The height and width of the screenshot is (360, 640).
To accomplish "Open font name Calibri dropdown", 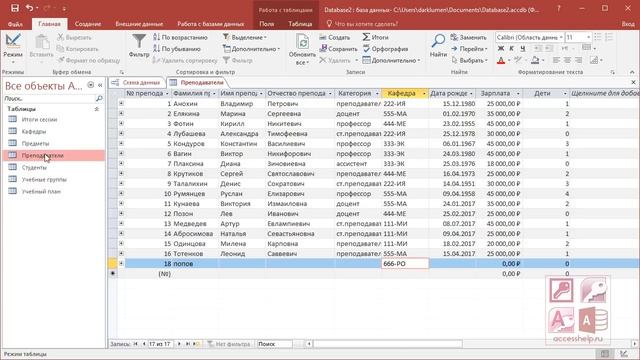I will (561, 37).
